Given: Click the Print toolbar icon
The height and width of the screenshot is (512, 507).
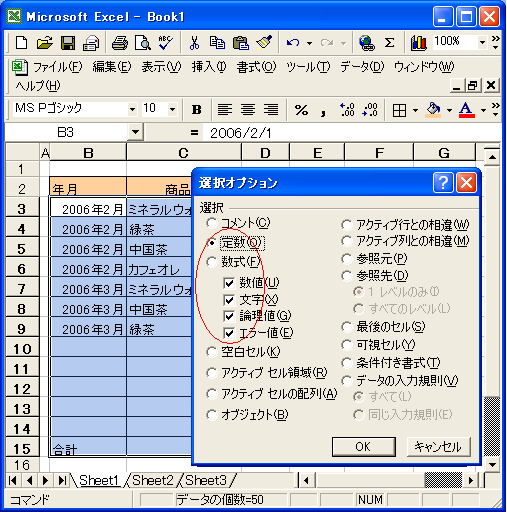Looking at the screenshot, I should coord(91,43).
